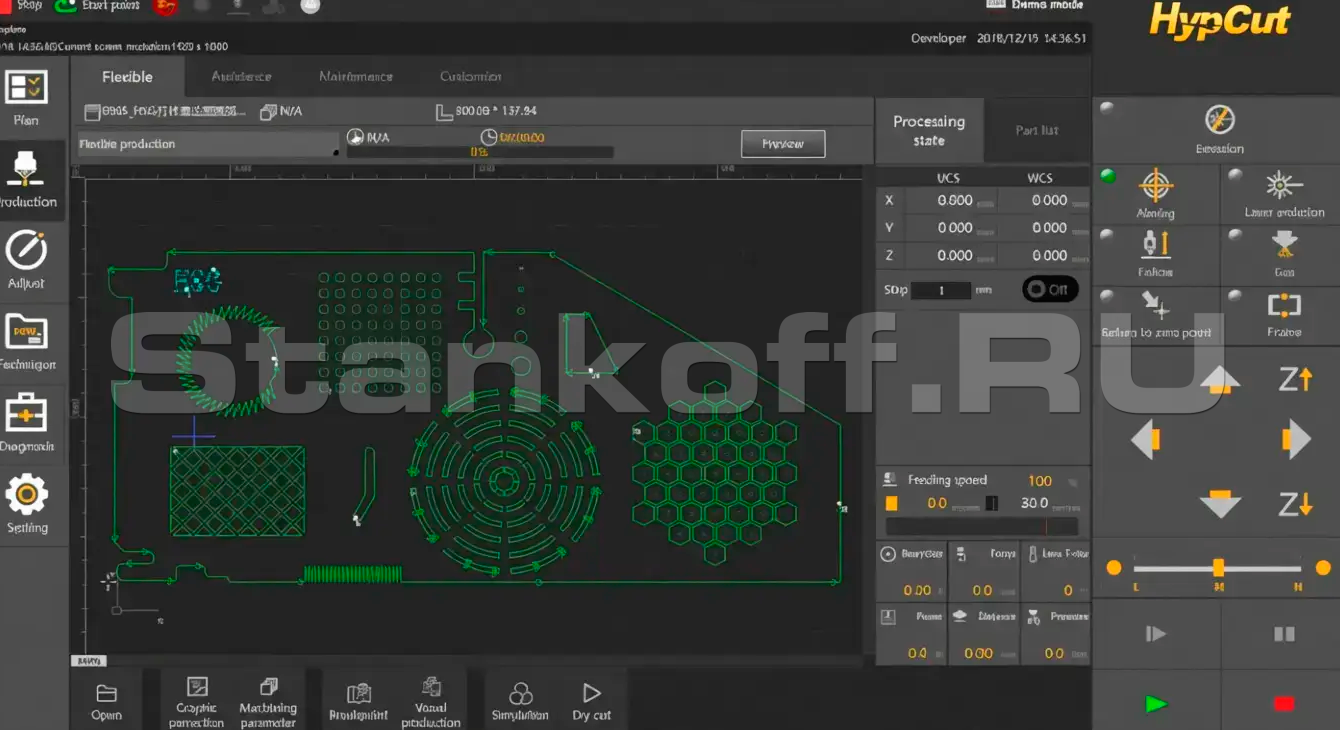
Task: Click the Preview button
Action: pos(782,144)
